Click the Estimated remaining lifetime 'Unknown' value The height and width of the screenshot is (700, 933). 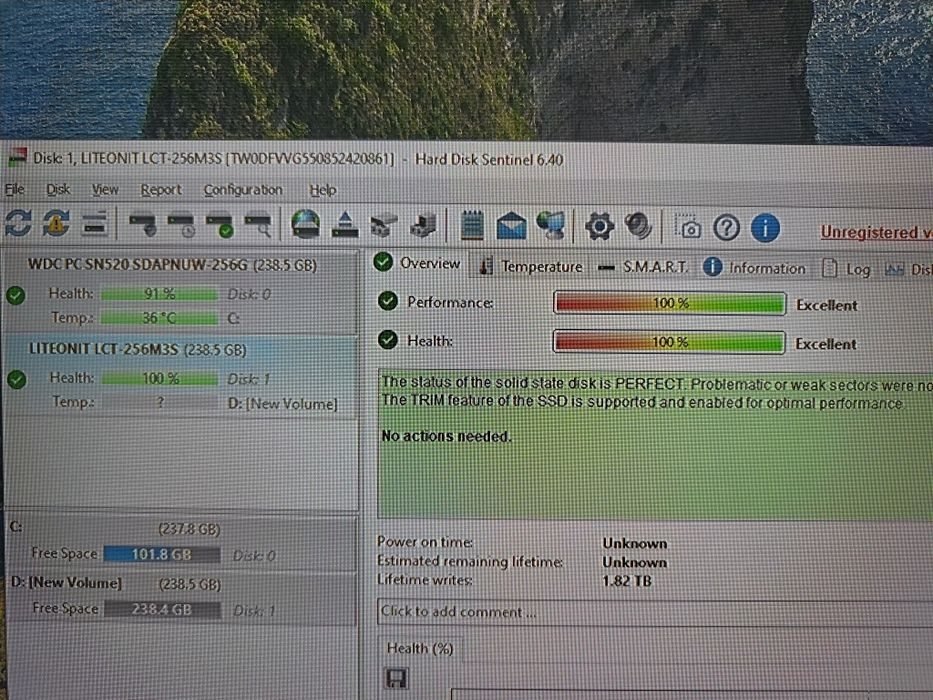click(x=634, y=562)
